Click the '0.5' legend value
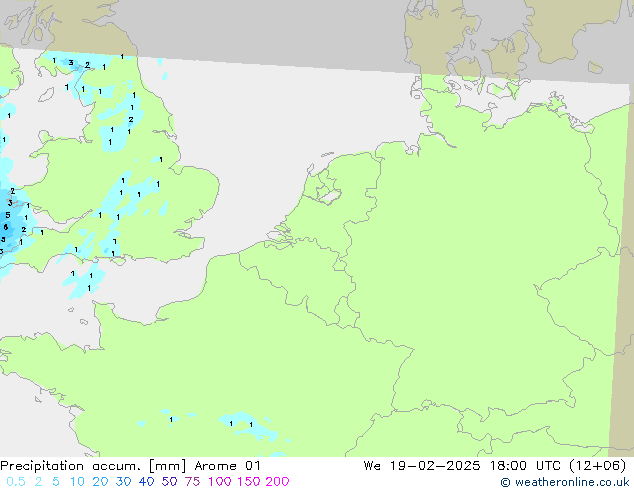634x490 pixels. tap(16, 482)
